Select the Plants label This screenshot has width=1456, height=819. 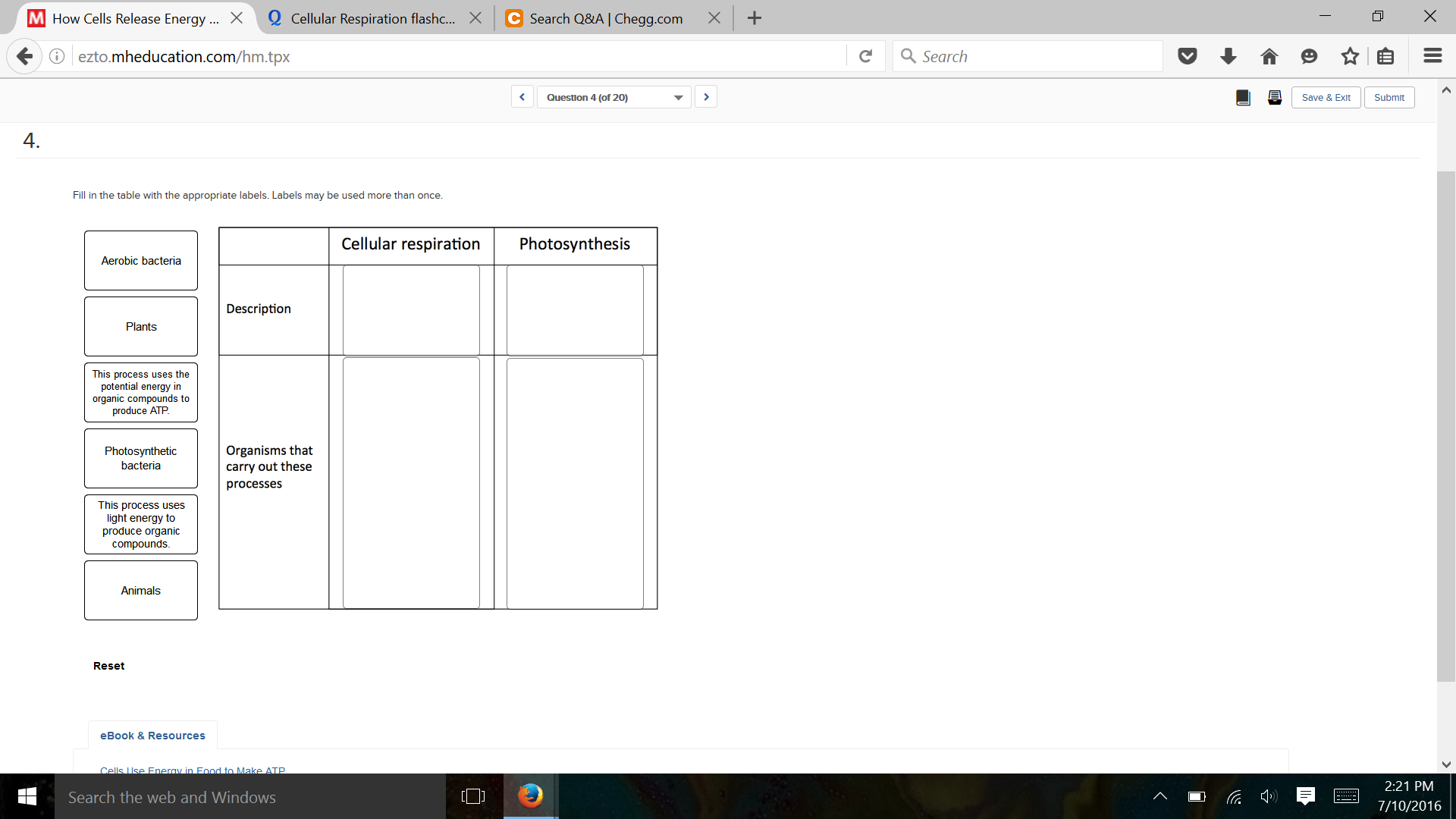point(140,326)
